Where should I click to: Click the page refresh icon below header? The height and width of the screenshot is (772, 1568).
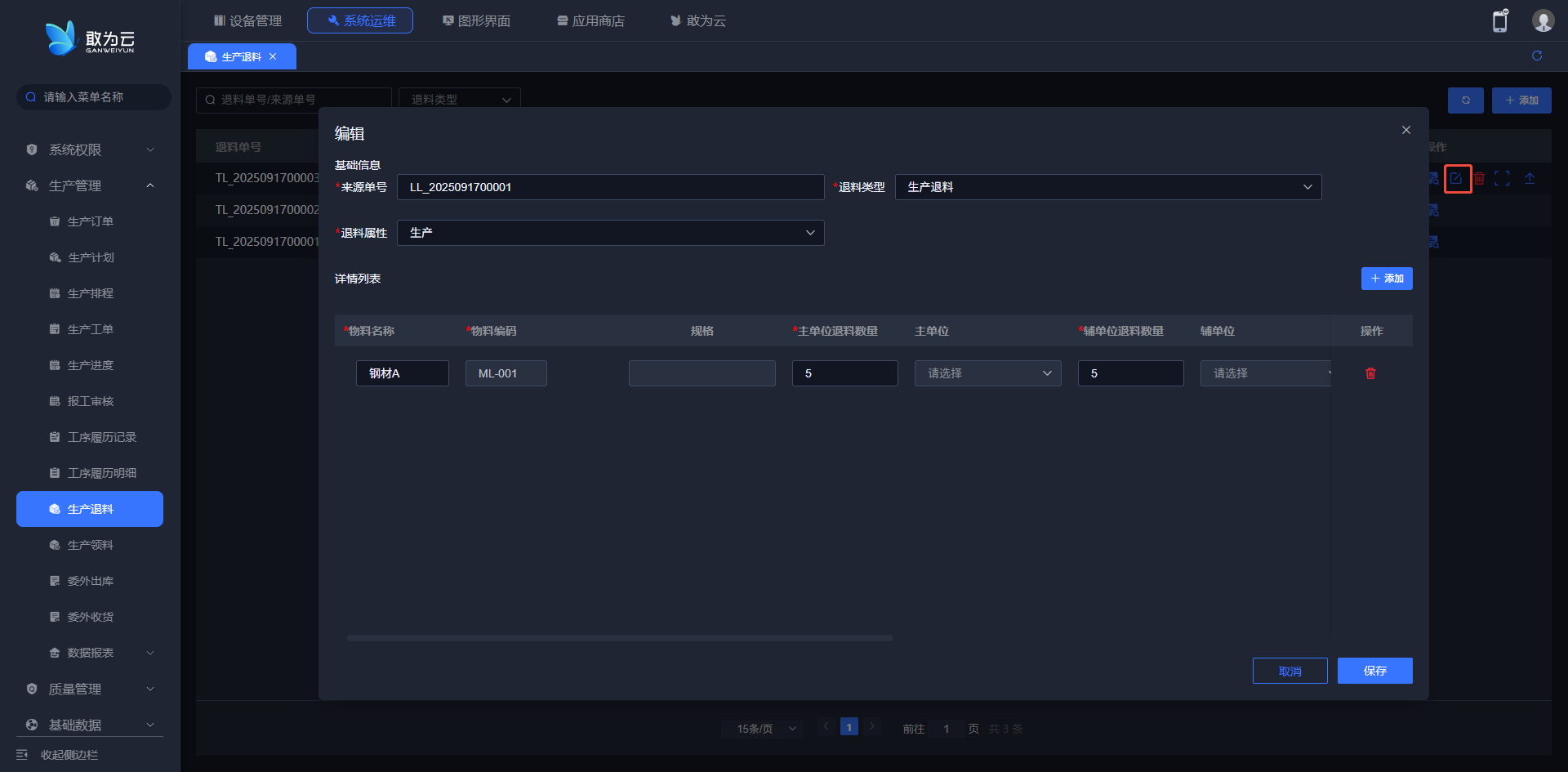tap(1537, 56)
